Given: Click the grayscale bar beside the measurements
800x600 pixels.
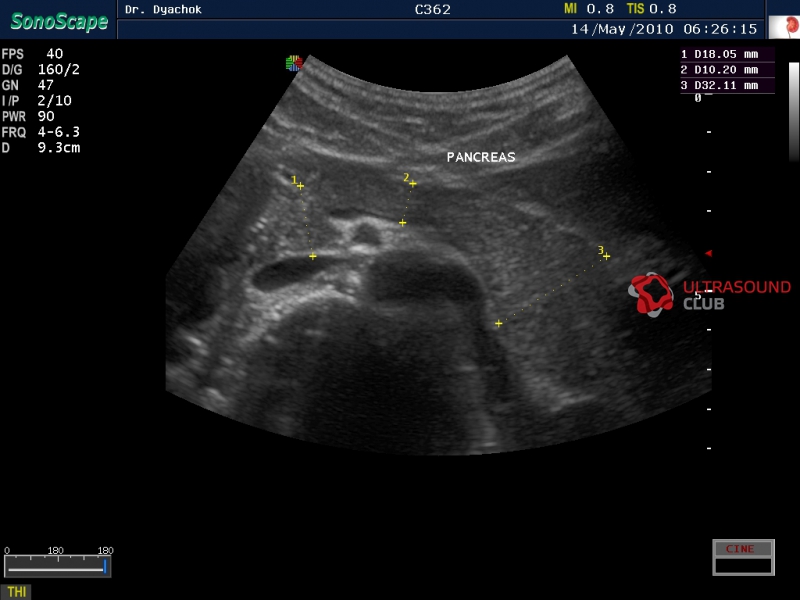Looking at the screenshot, I should coord(794,112).
